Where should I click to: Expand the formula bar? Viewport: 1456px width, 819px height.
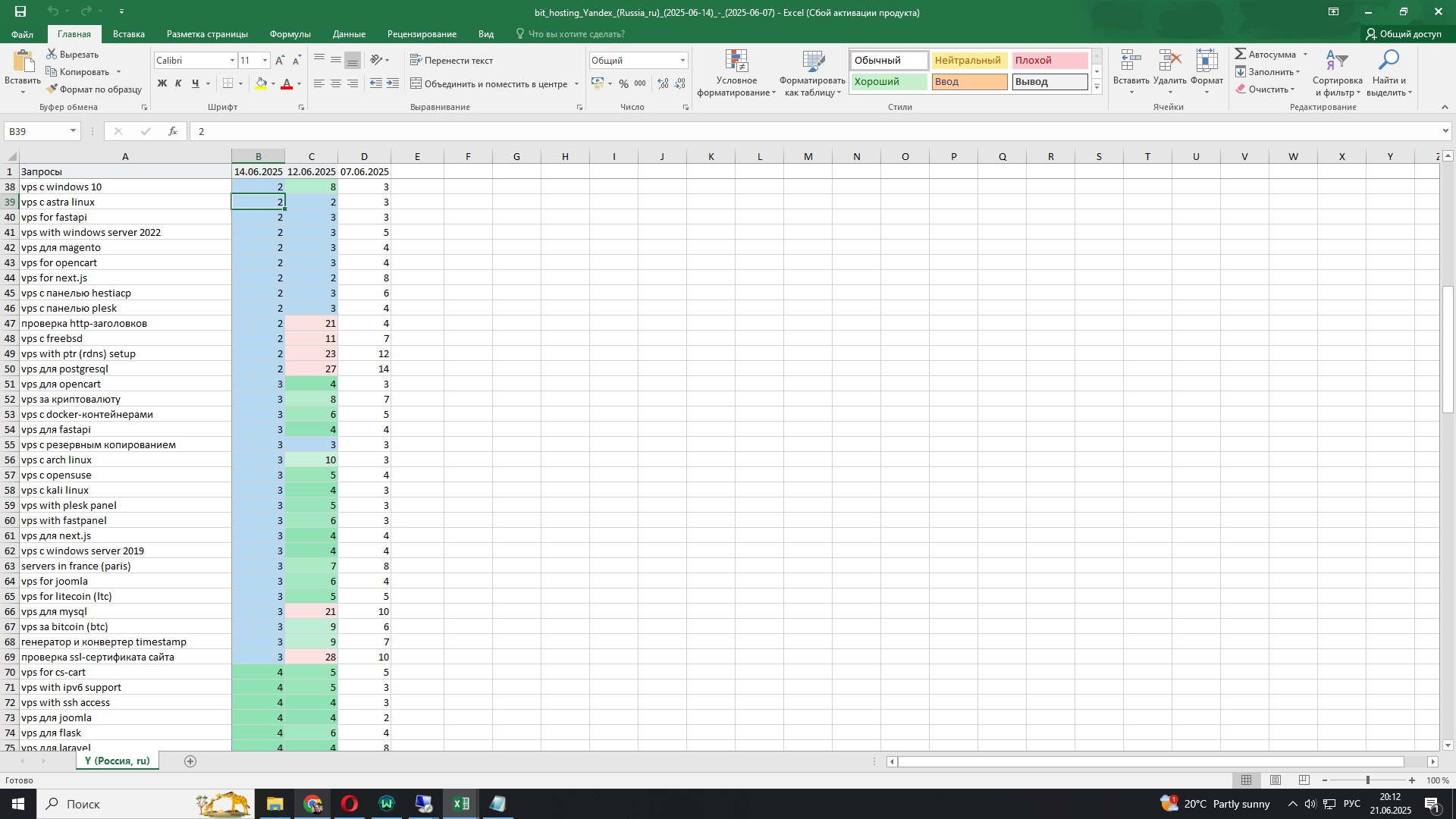(1445, 131)
